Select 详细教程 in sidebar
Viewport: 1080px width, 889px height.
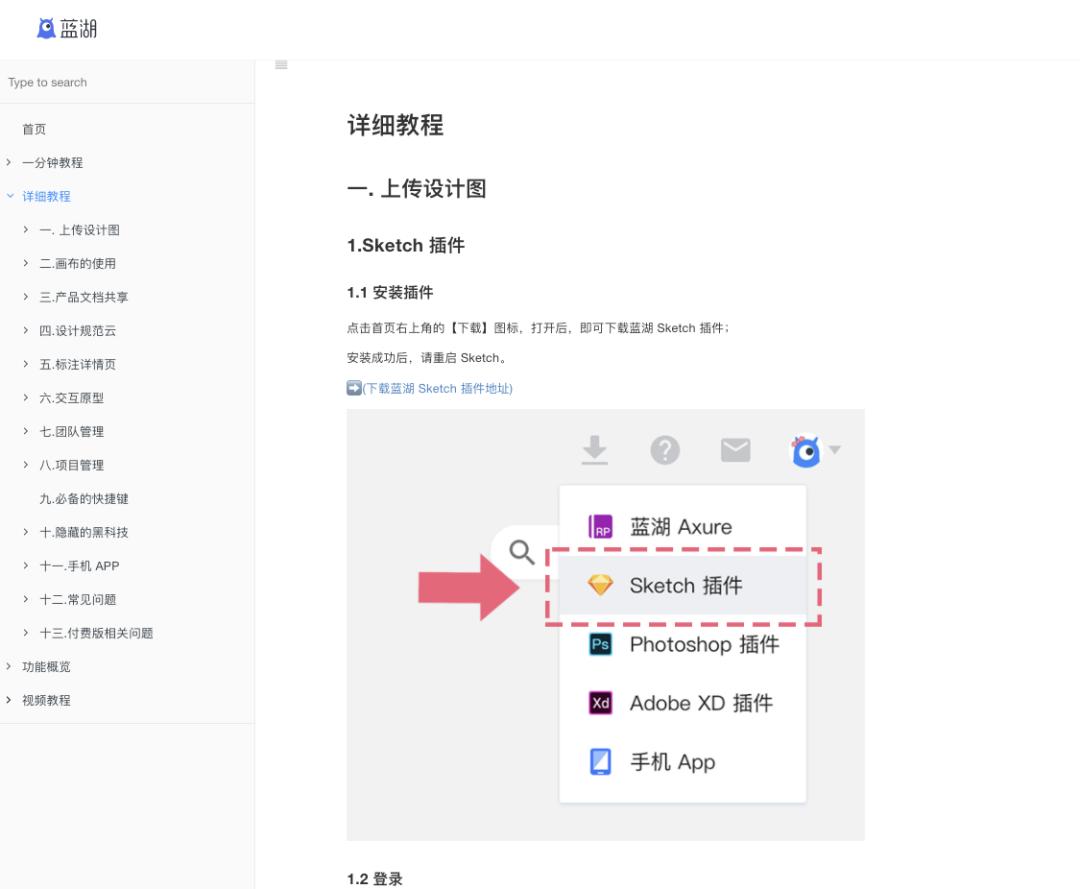46,196
